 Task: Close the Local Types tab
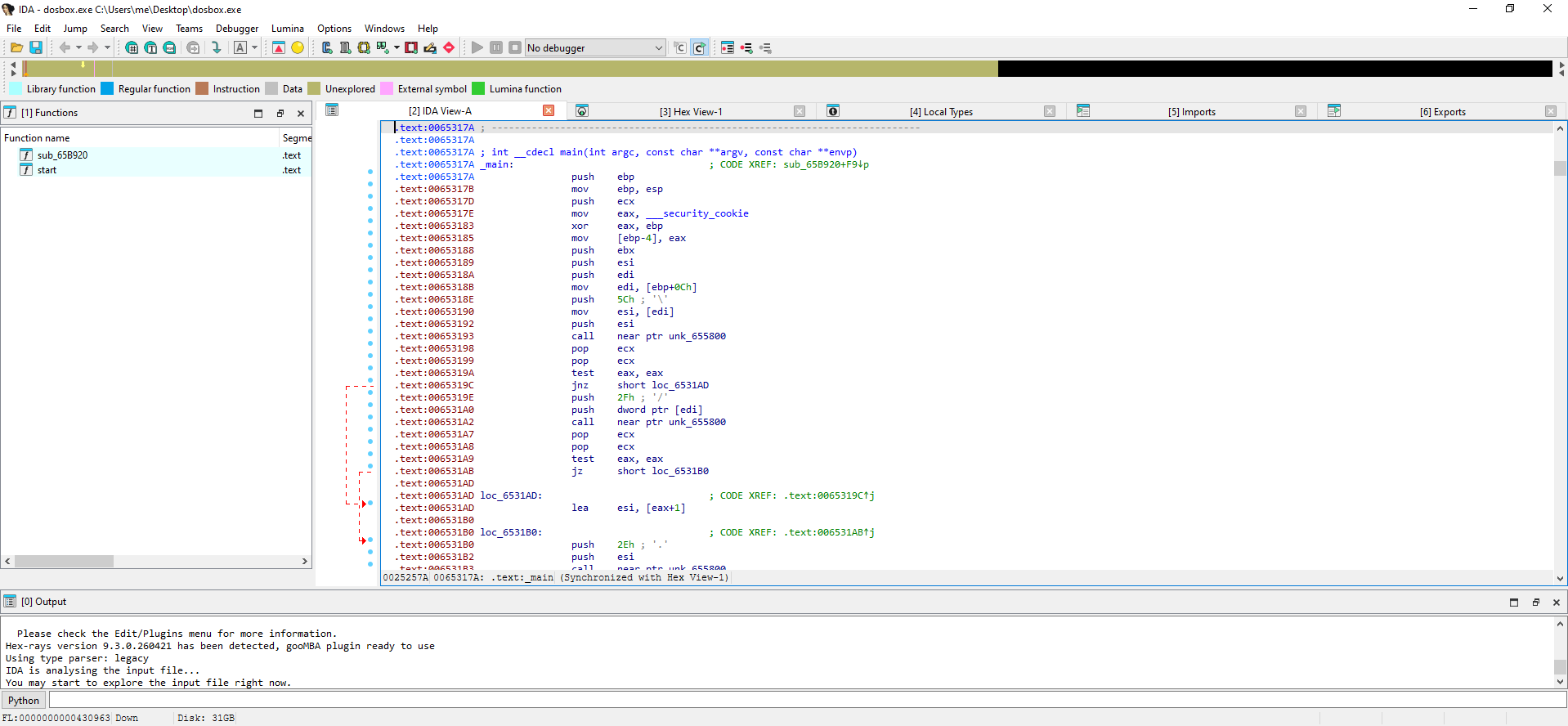[1050, 111]
